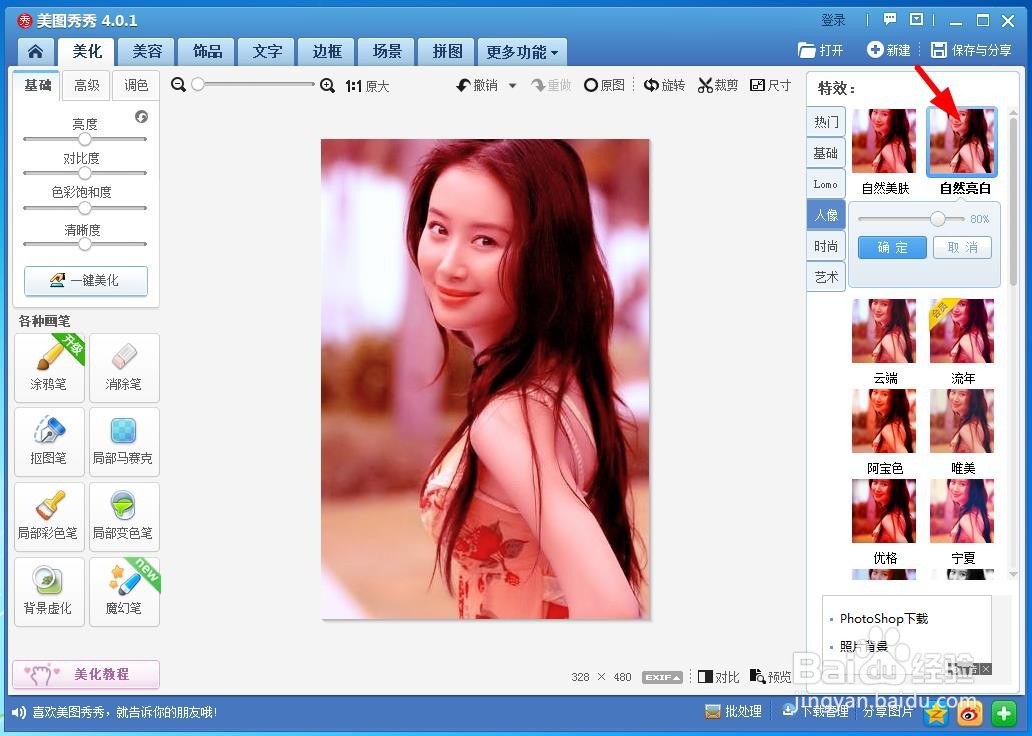1032x736 pixels.
Task: Click 1:1 原大 actual size
Action: (x=367, y=86)
